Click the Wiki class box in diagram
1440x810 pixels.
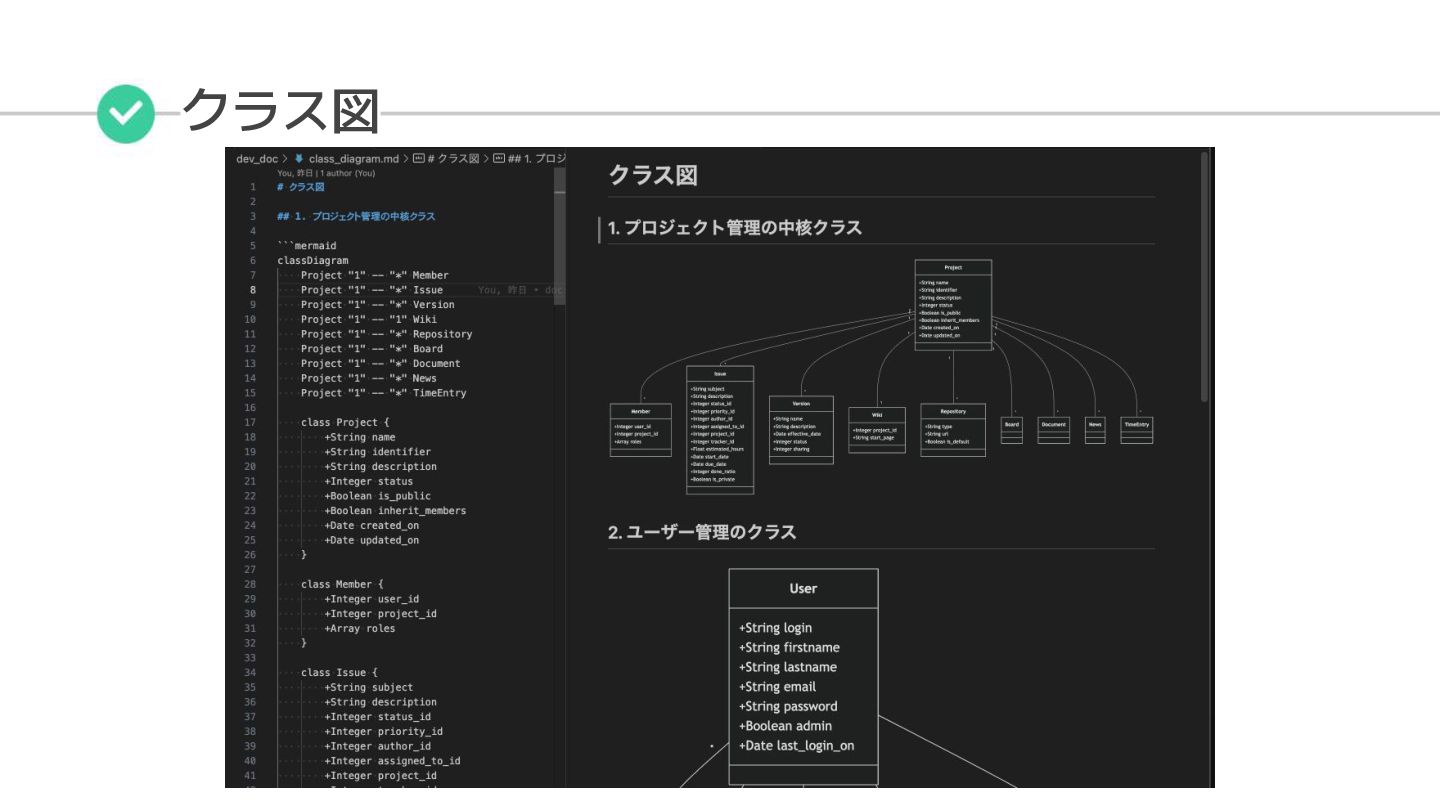(x=878, y=431)
